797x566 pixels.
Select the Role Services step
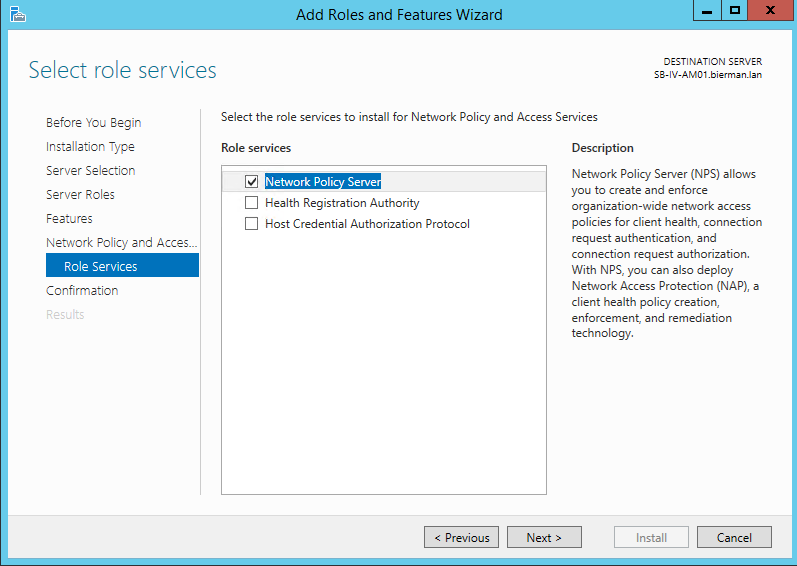122,265
